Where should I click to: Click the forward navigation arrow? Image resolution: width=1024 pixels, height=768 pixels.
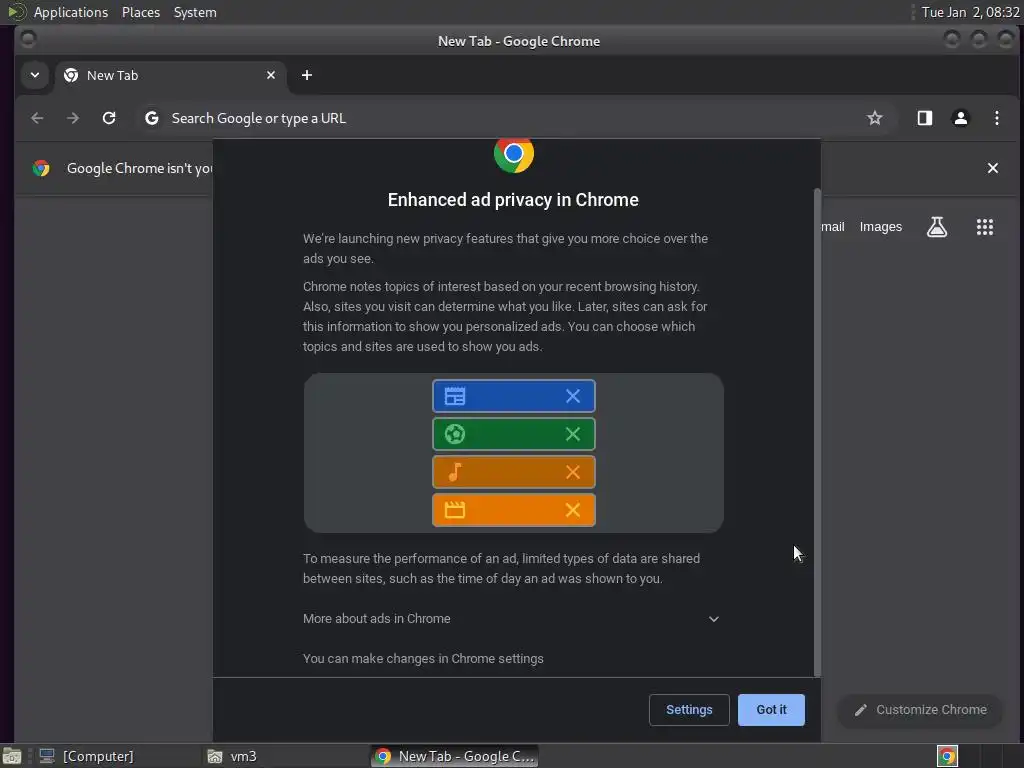click(x=73, y=118)
